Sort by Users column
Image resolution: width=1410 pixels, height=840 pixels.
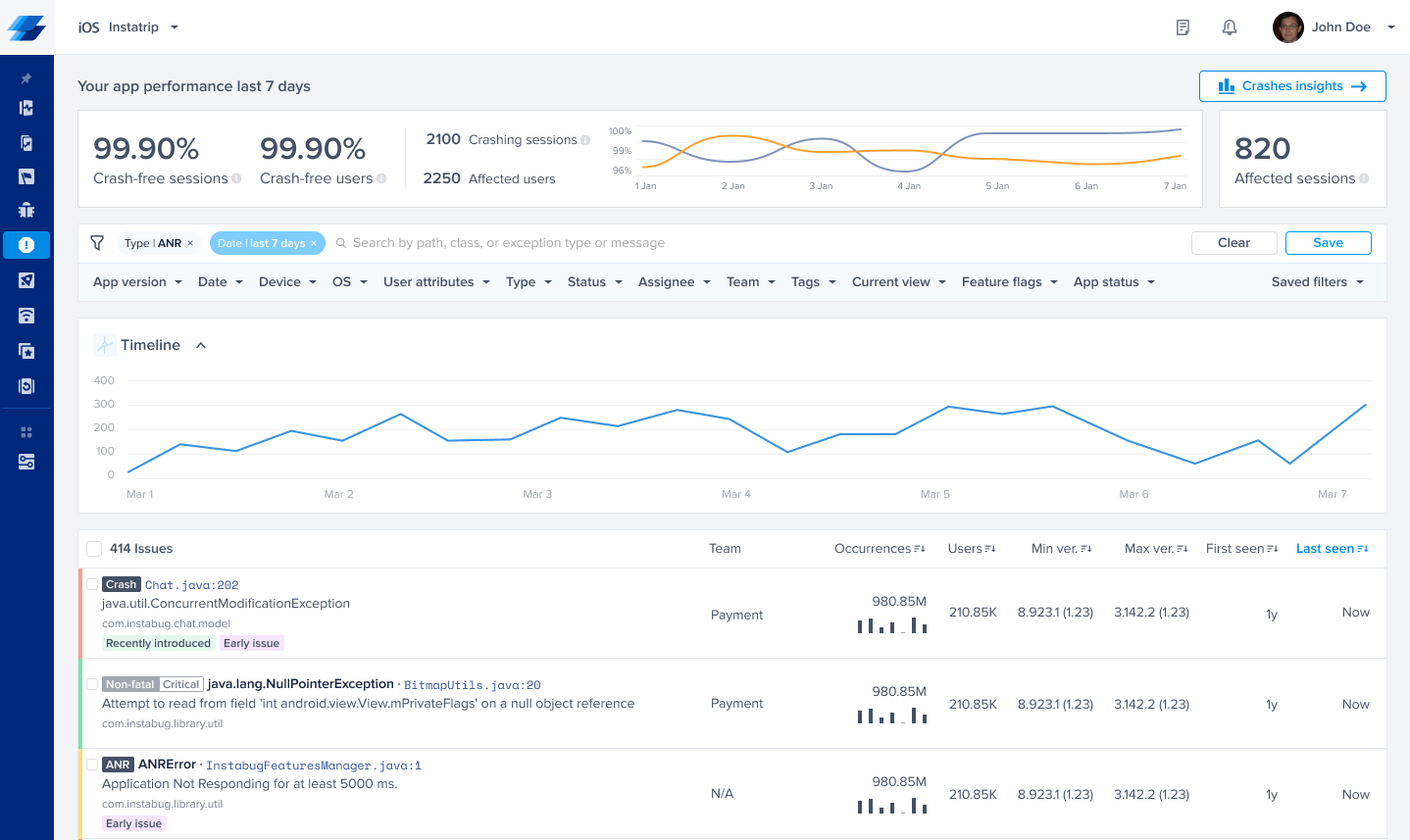[972, 549]
